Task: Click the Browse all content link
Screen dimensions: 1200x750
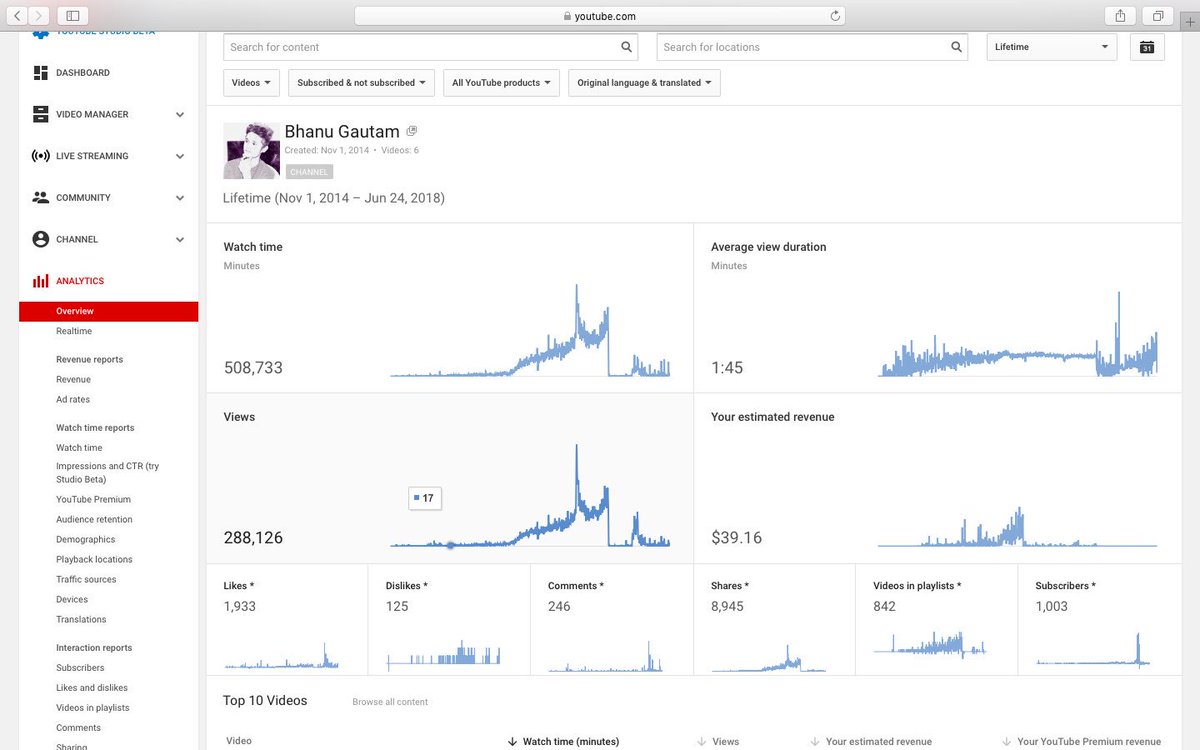Action: (x=390, y=702)
